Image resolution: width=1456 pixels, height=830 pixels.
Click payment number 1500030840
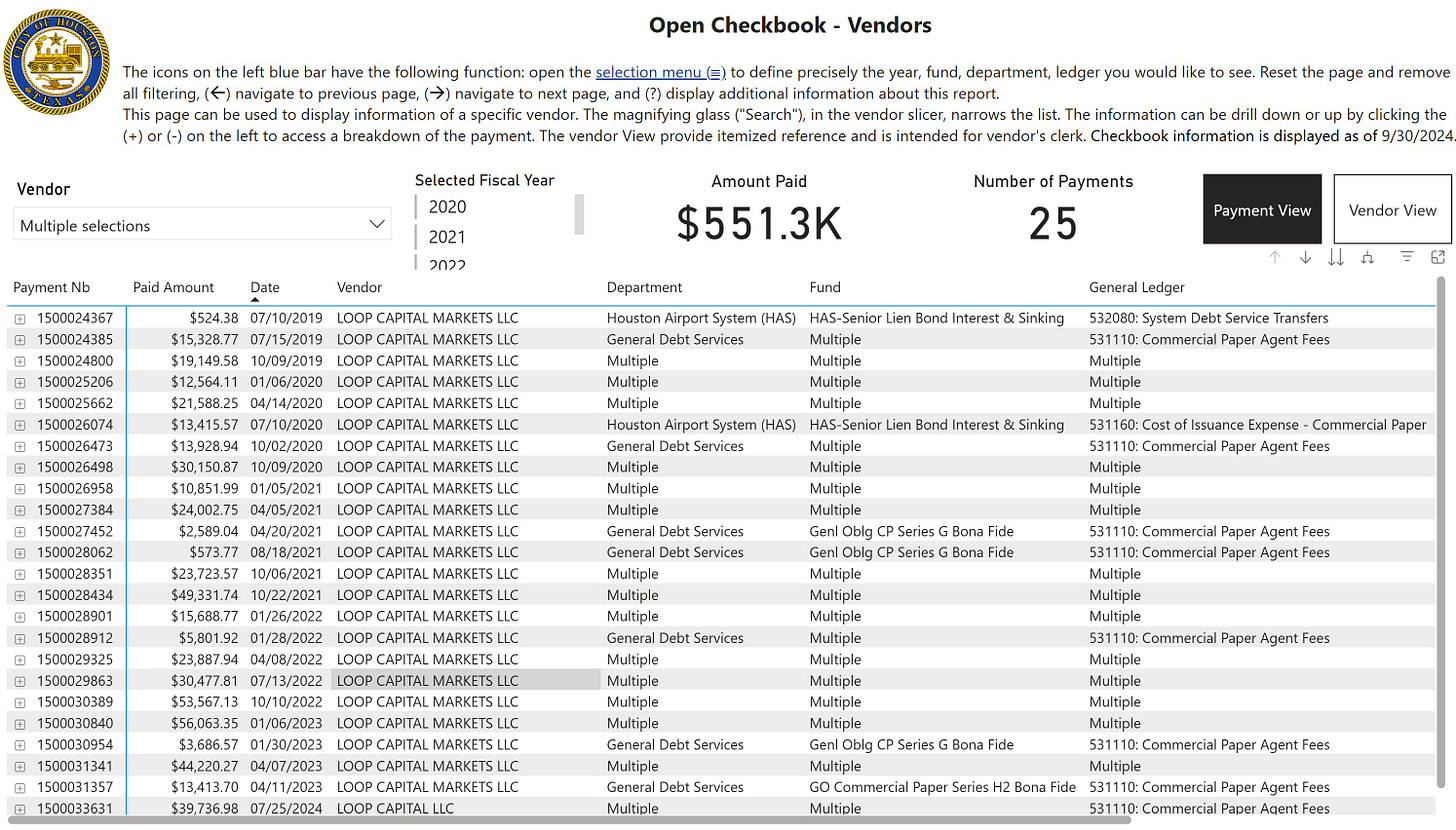point(75,723)
